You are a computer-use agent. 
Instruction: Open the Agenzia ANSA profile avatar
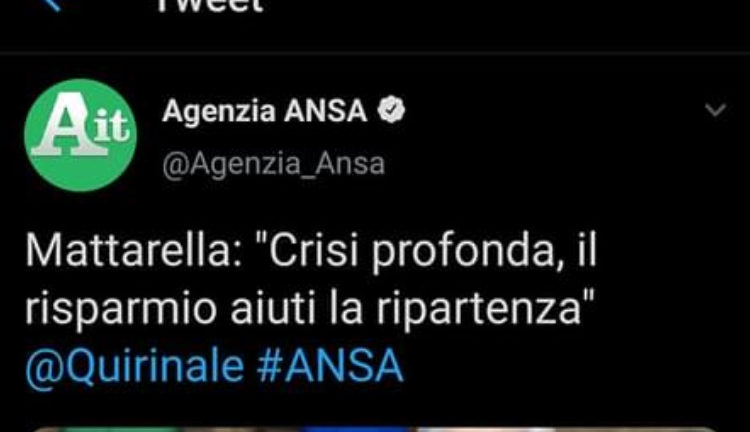[x=80, y=135]
